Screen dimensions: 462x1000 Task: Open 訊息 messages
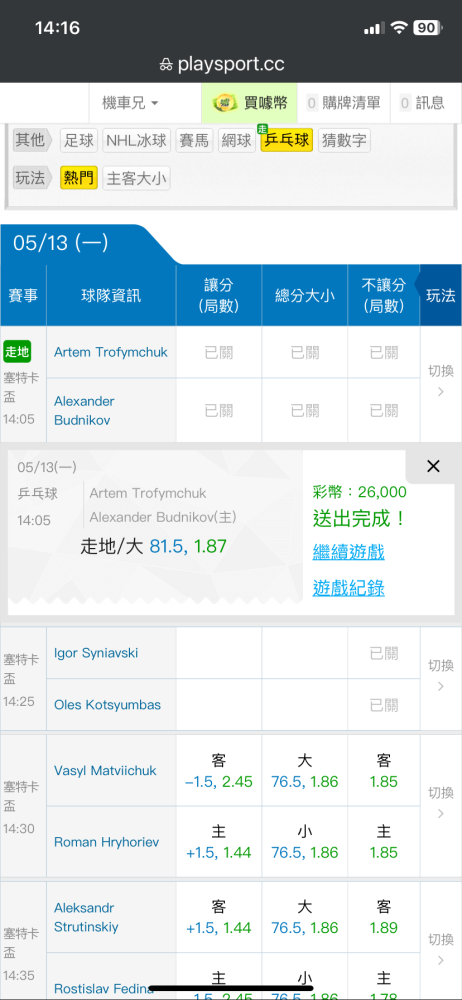point(422,103)
